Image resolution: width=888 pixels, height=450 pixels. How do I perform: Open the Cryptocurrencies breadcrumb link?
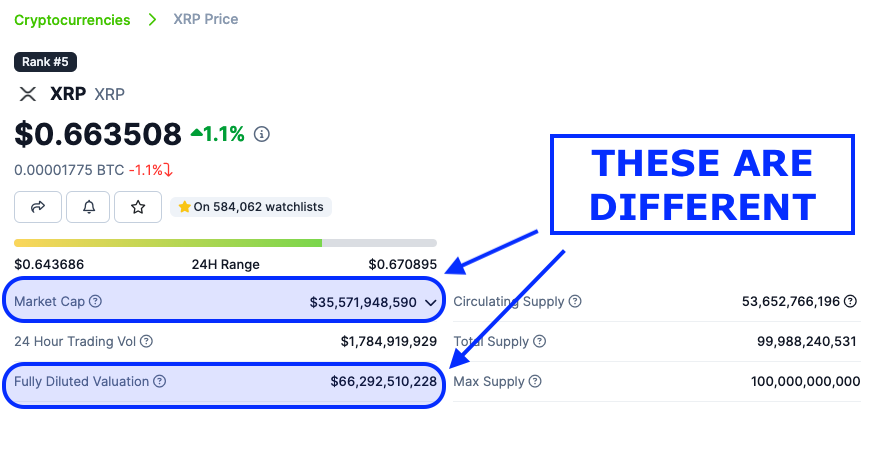coord(72,20)
